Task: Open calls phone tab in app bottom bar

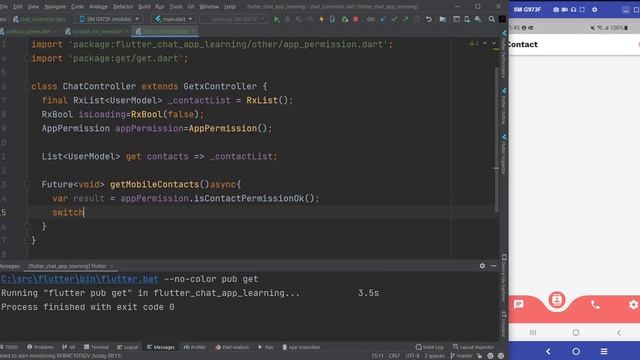Action: (x=595, y=304)
